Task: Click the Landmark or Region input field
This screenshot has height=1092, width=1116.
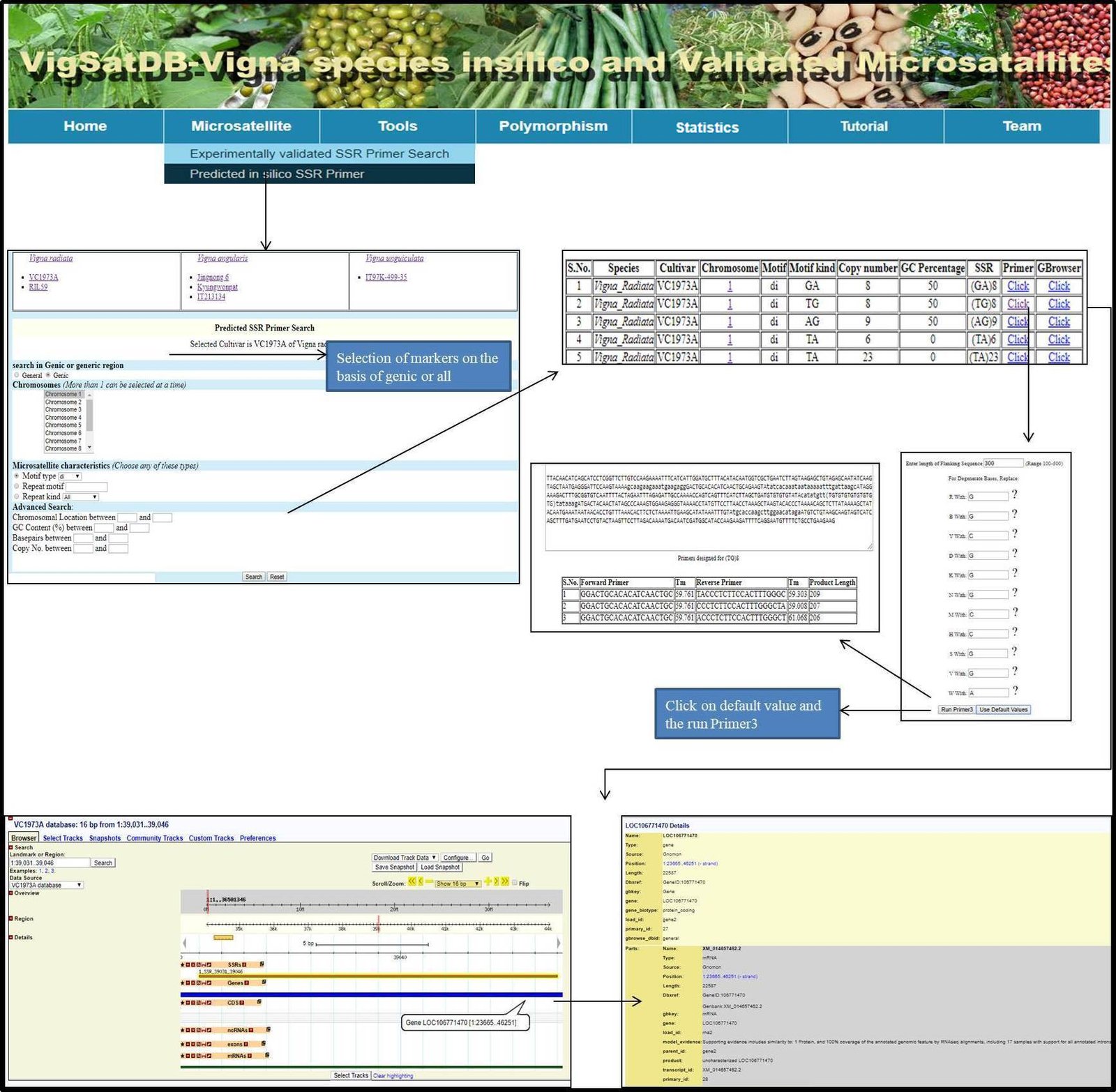Action: pyautogui.click(x=50, y=863)
